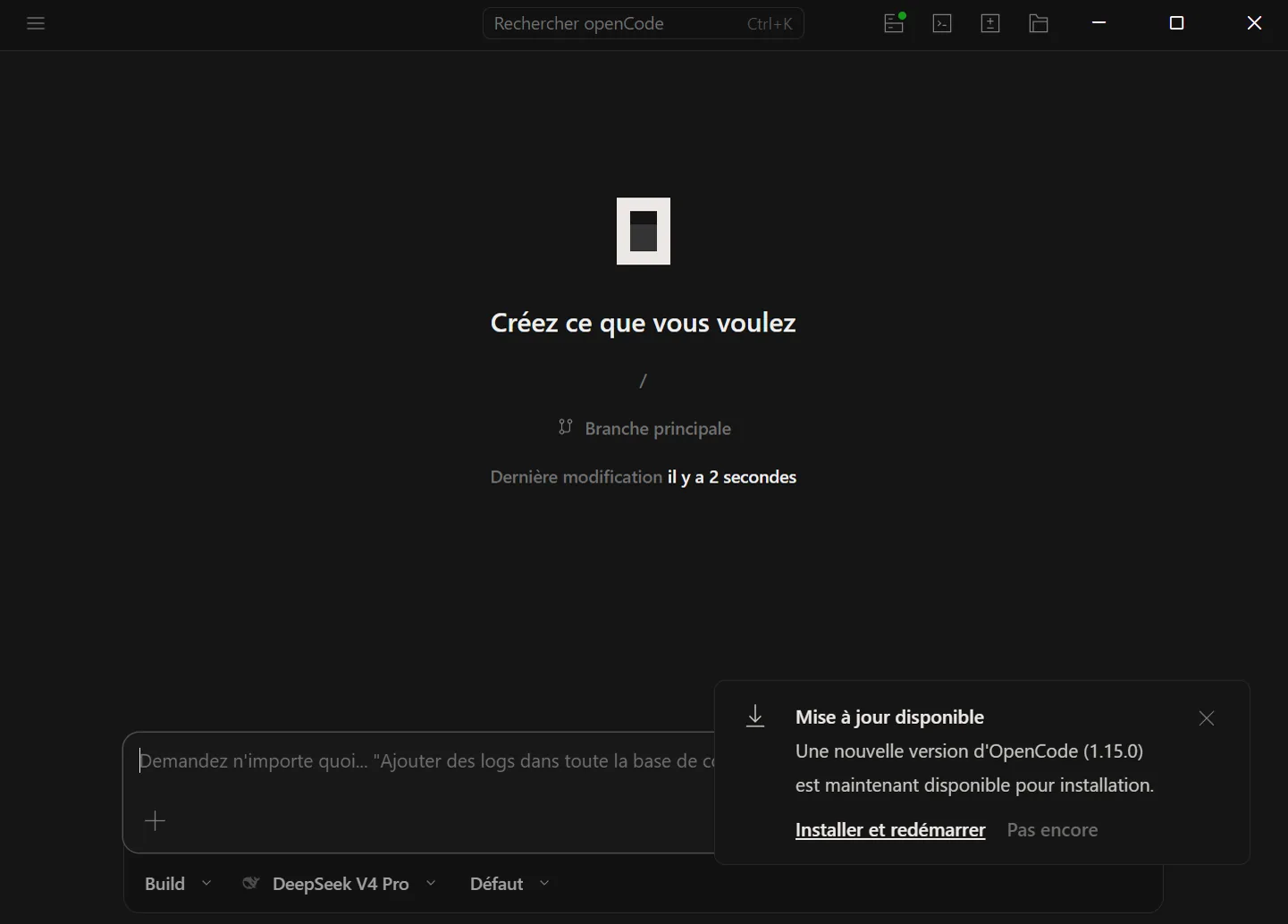This screenshot has width=1288, height=924.
Task: Click Pas encore to postpone update
Action: [x=1052, y=830]
